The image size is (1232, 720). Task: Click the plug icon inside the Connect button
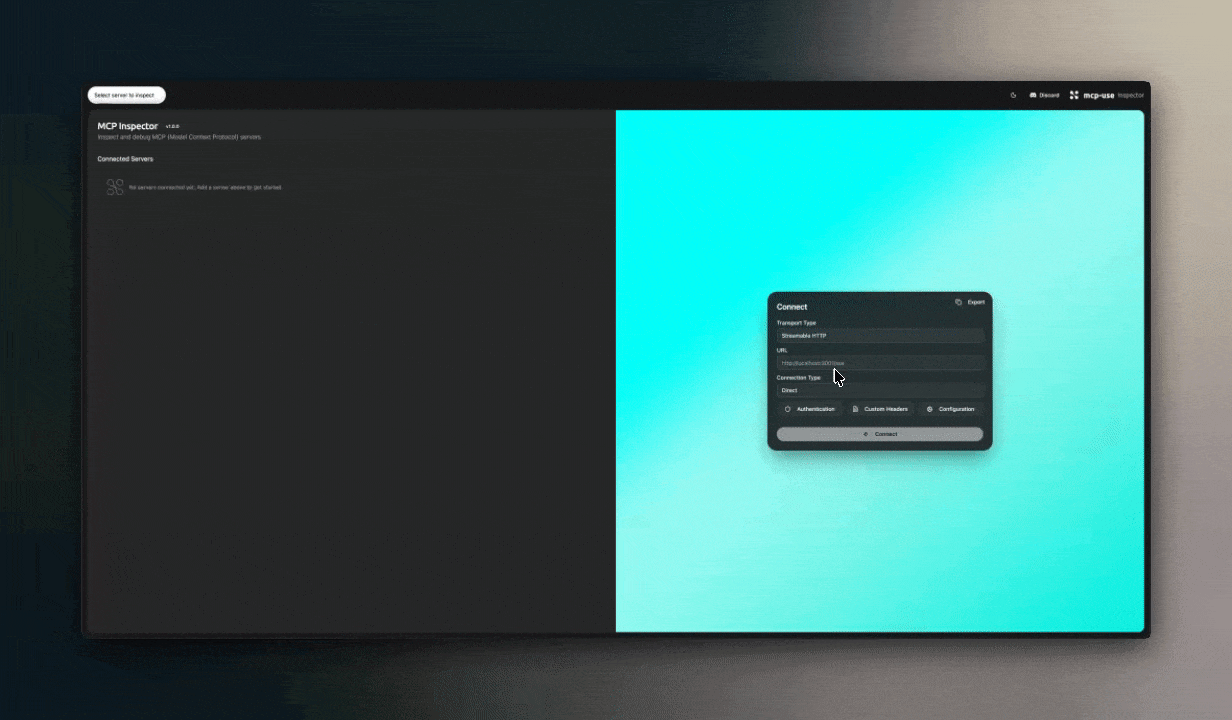866,434
